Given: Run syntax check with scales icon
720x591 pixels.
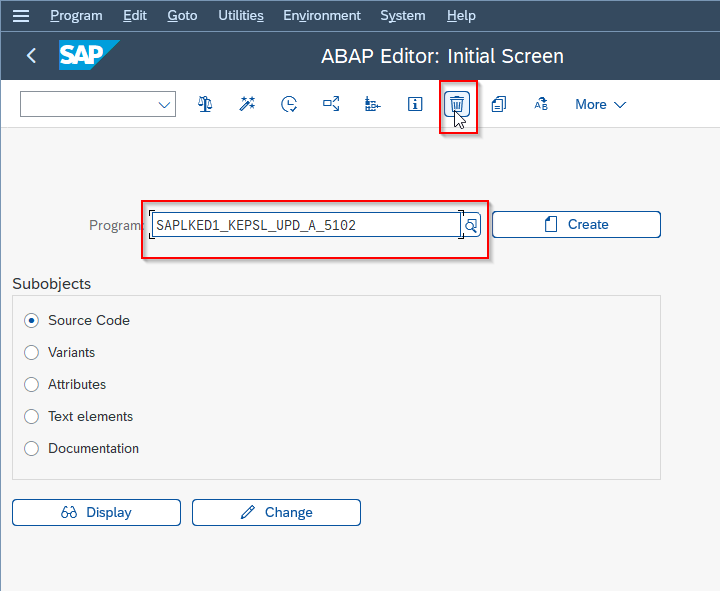Looking at the screenshot, I should [205, 104].
